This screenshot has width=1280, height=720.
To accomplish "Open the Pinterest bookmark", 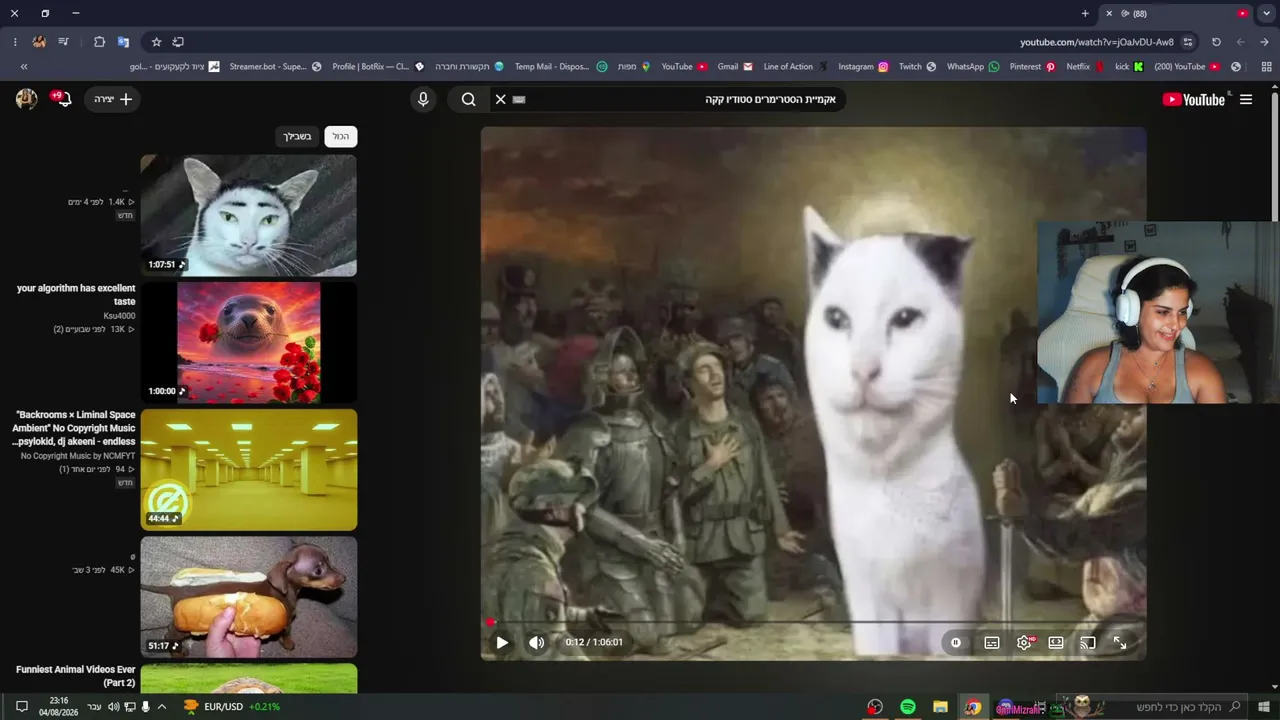I will click(x=1033, y=67).
